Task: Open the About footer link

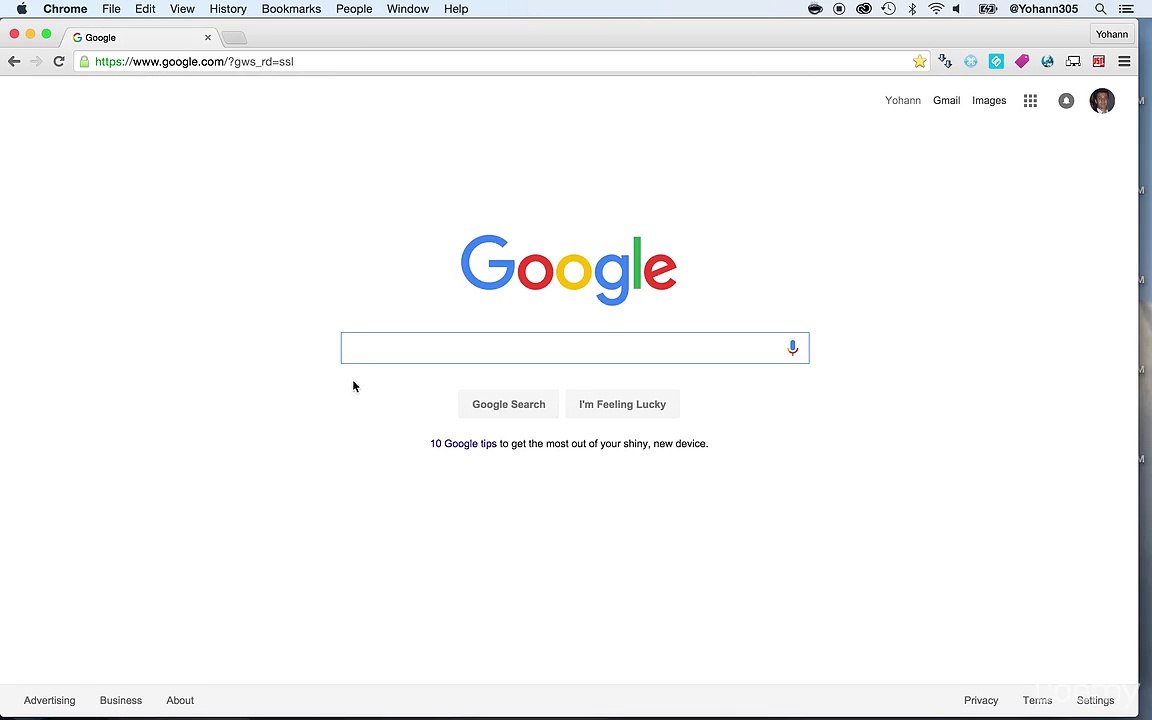Action: point(180,700)
